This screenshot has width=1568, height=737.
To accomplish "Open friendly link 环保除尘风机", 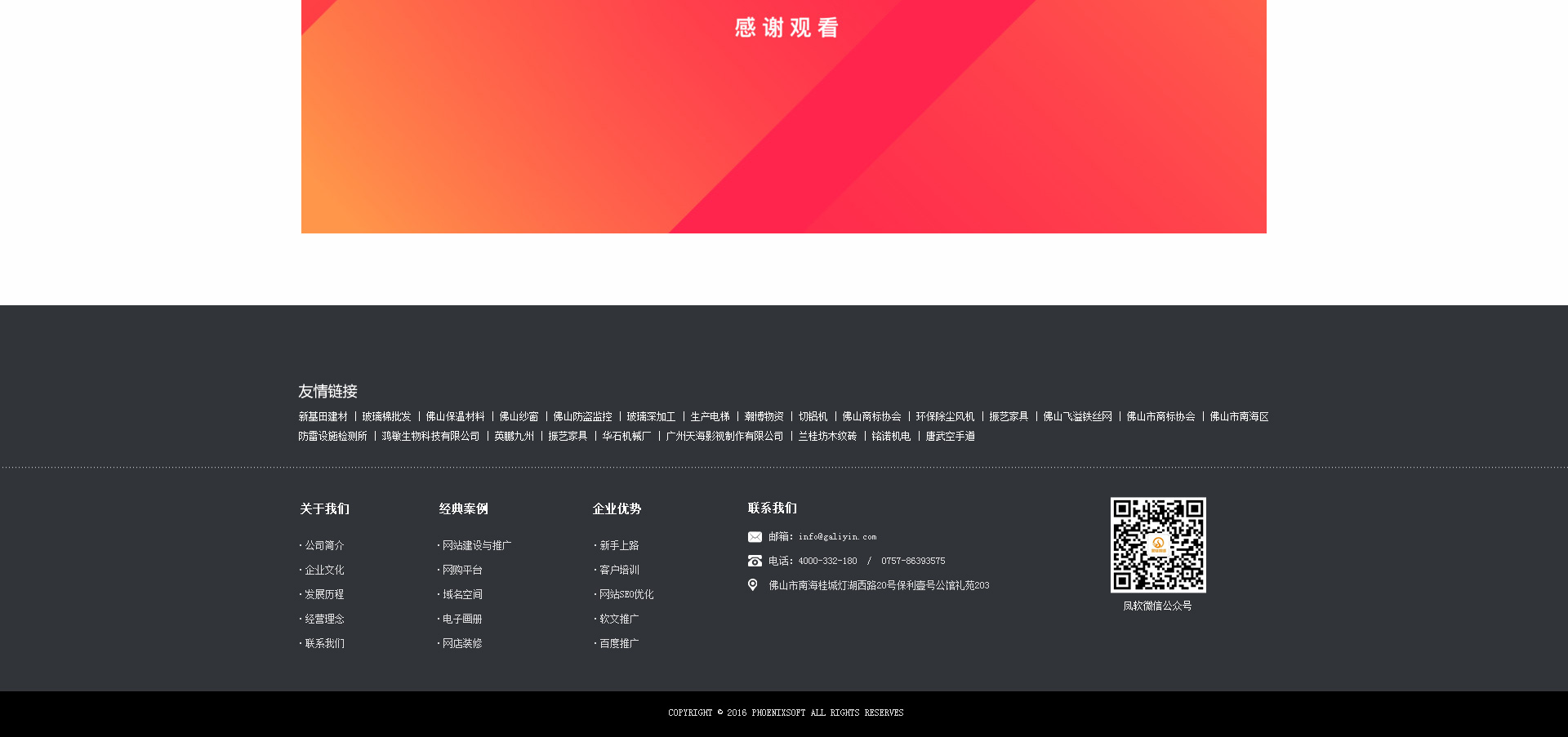I will [x=945, y=417].
